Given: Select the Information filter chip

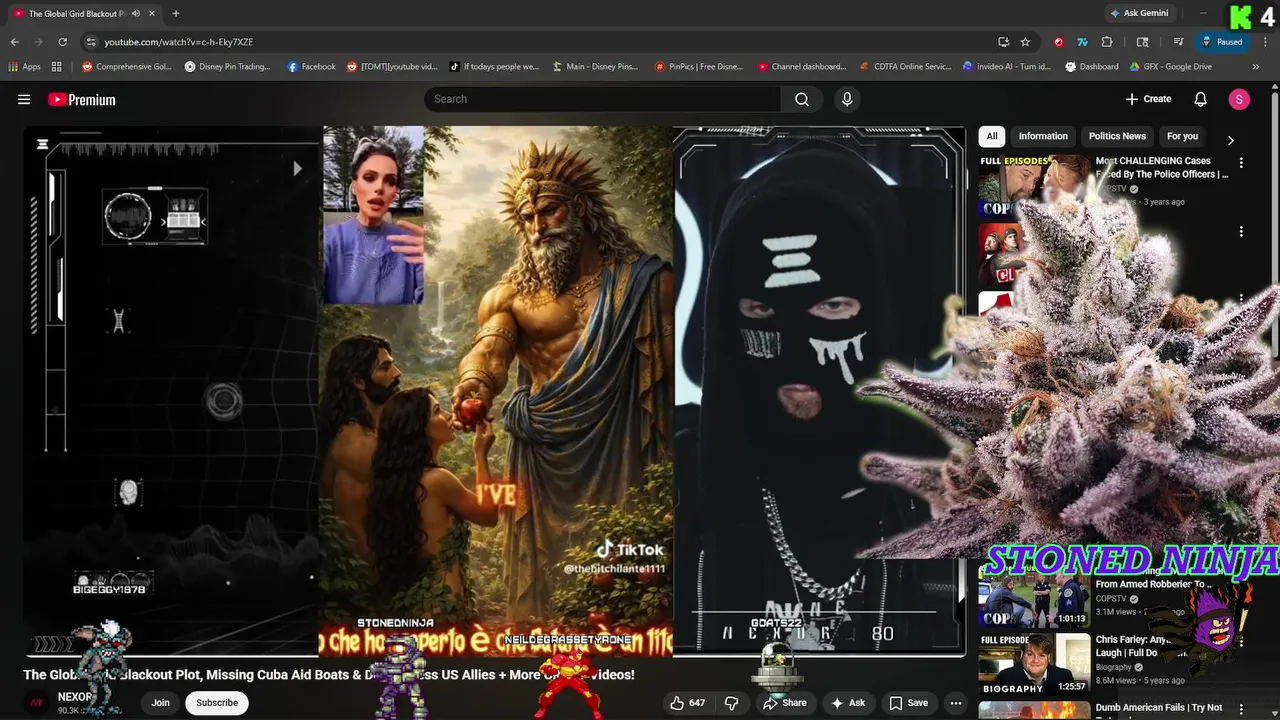Looking at the screenshot, I should (x=1043, y=136).
